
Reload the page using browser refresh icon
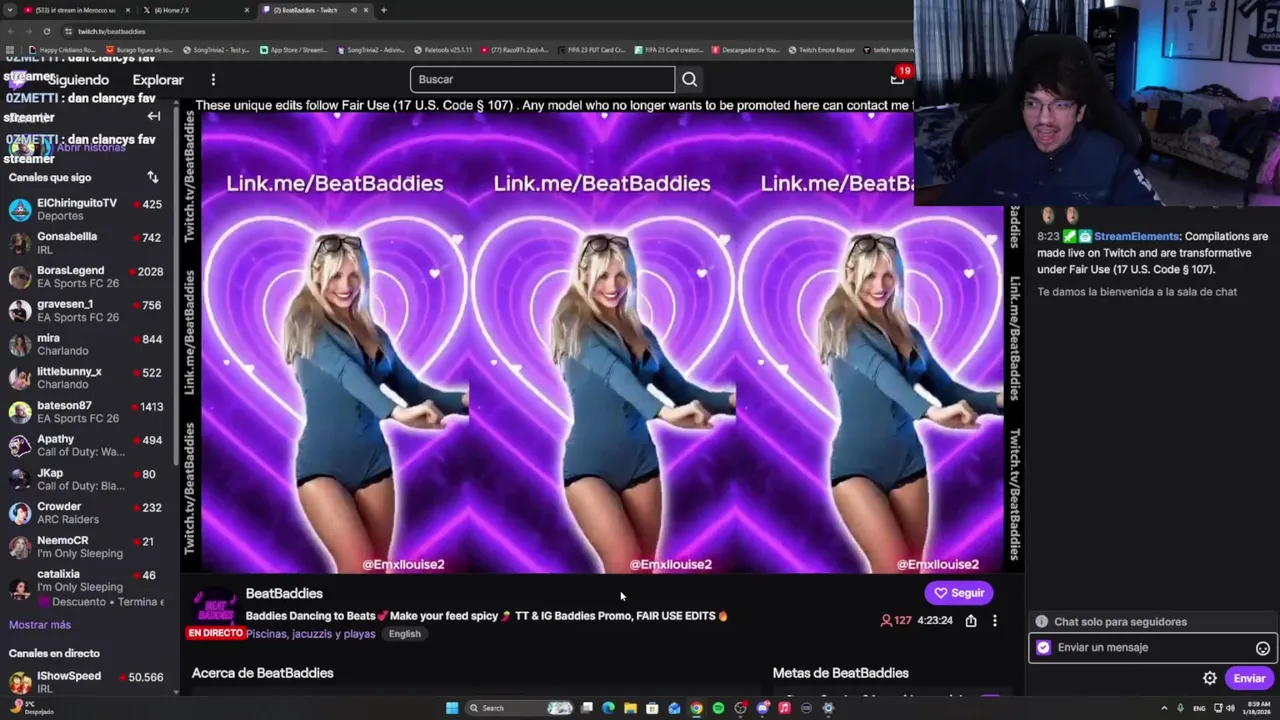46,31
